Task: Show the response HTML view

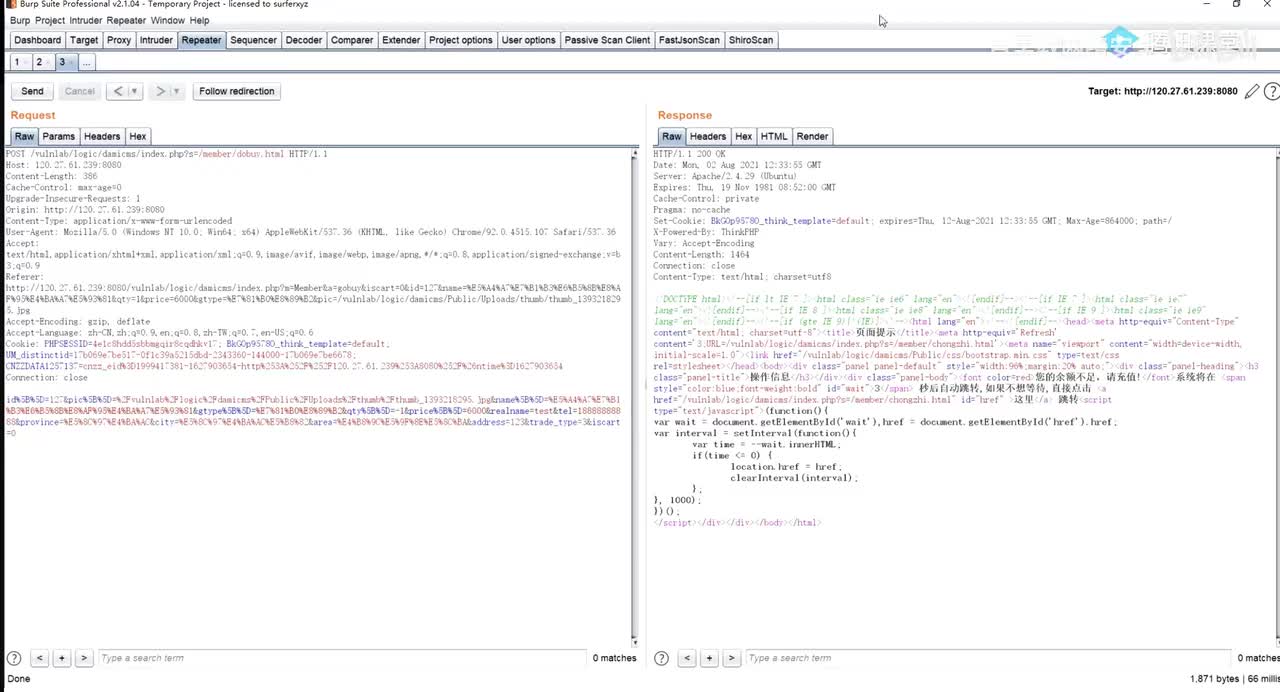Action: click(774, 136)
